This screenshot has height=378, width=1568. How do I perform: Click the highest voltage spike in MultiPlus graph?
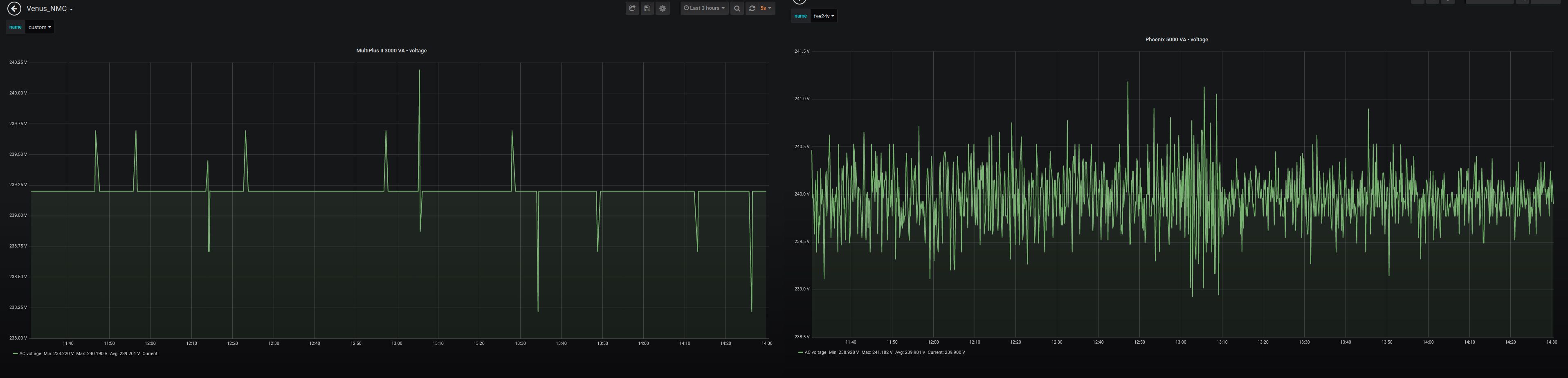click(x=419, y=71)
